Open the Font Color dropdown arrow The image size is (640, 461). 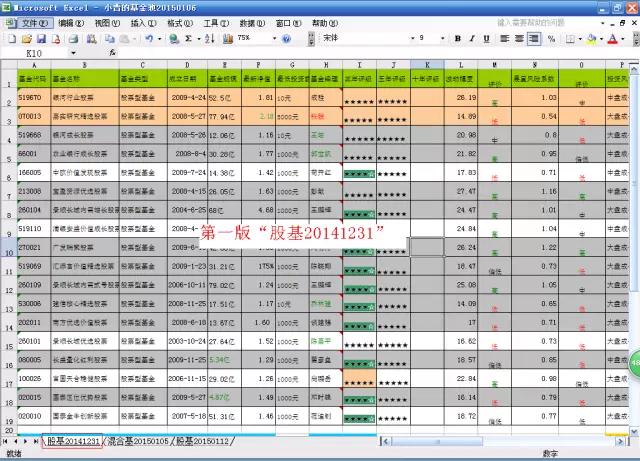623,39
